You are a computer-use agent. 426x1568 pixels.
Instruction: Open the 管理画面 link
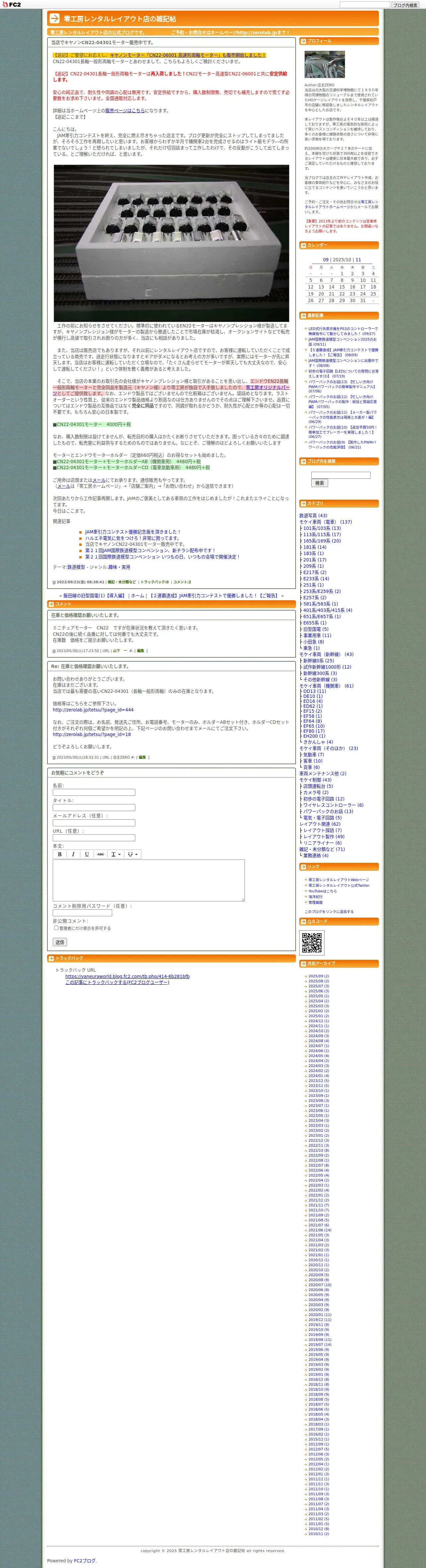[x=315, y=902]
